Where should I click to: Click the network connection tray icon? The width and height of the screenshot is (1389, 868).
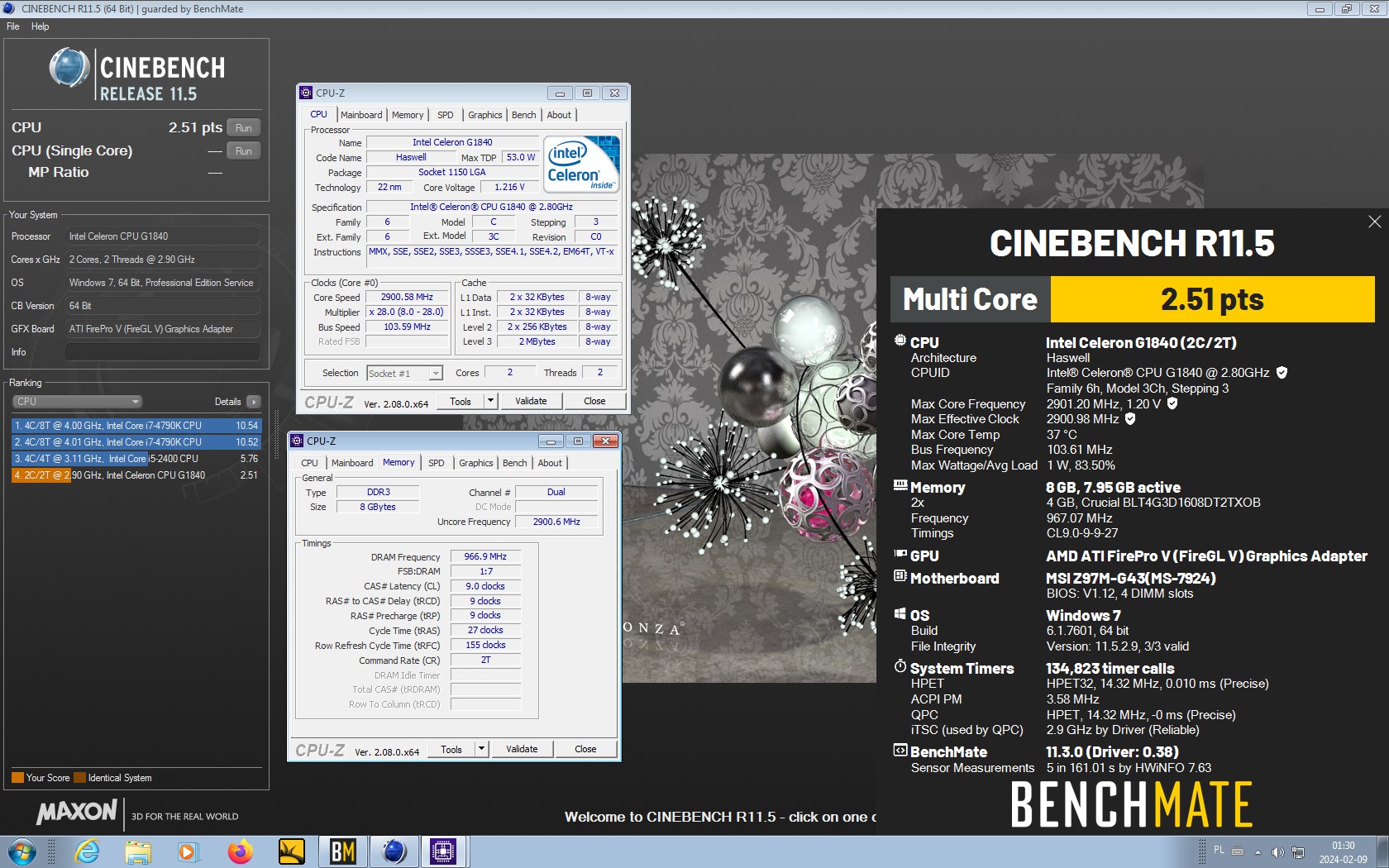pyautogui.click(x=1298, y=851)
